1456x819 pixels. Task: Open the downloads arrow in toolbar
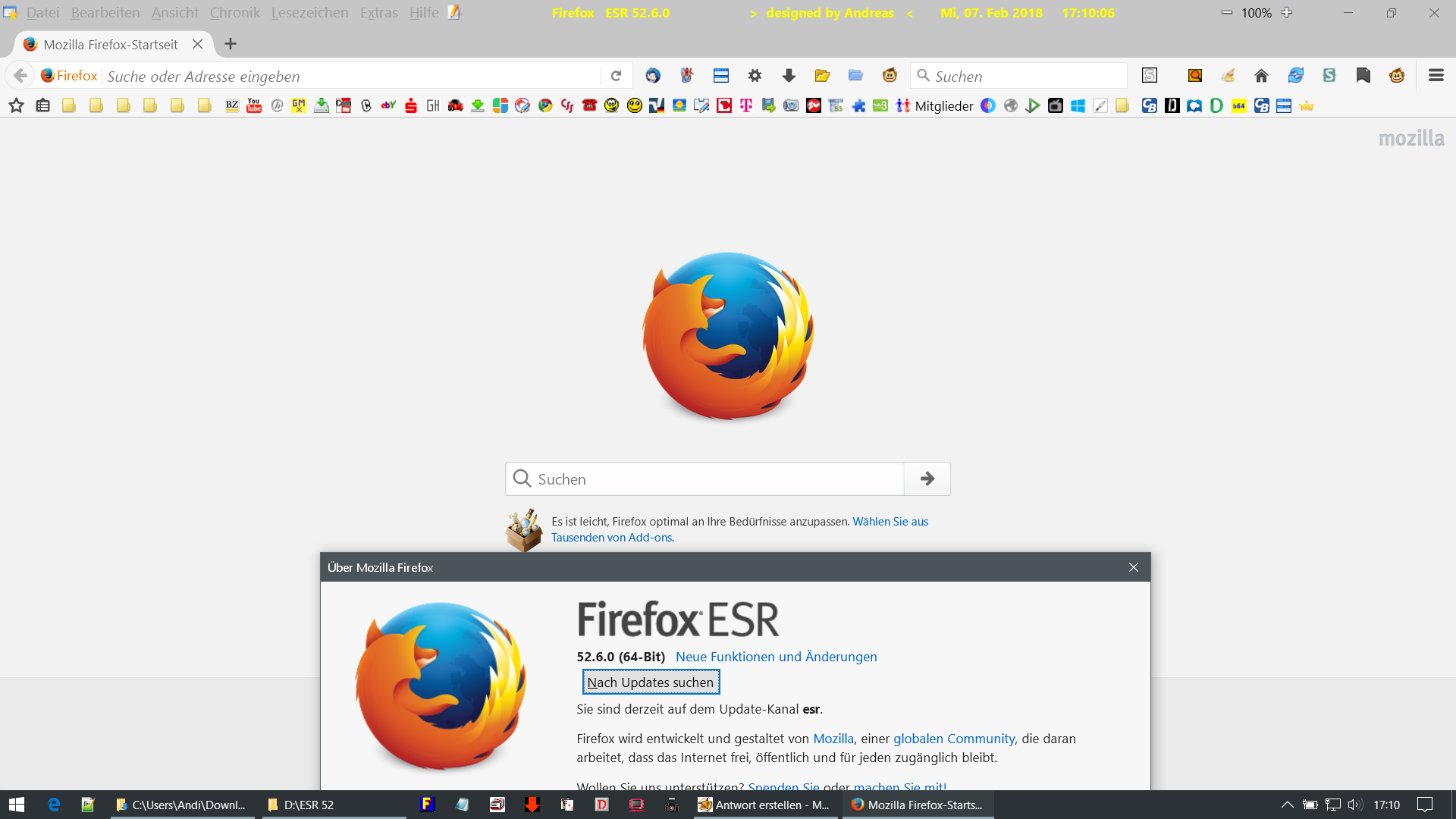pyautogui.click(x=789, y=76)
